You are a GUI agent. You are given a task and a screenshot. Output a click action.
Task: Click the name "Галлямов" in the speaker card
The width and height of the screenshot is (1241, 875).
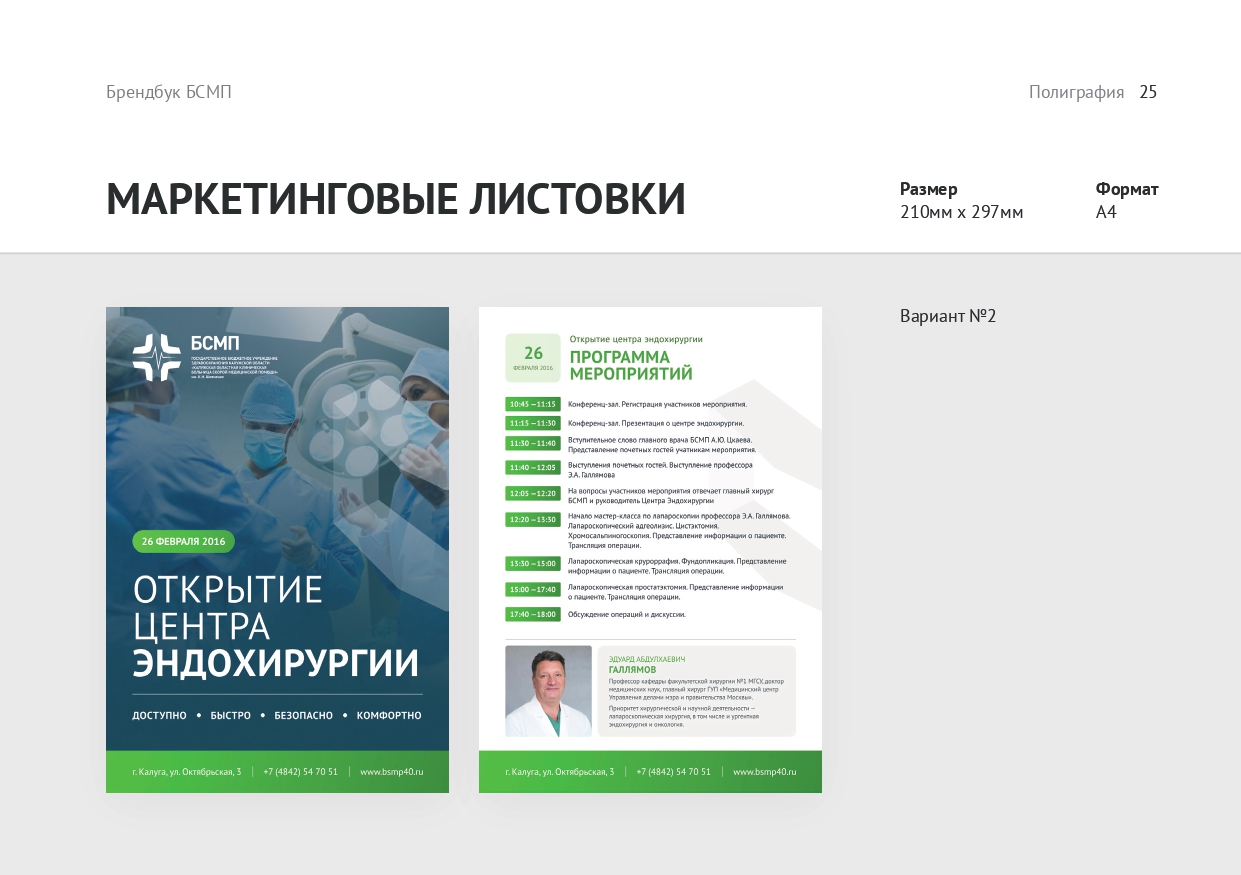click(x=632, y=670)
